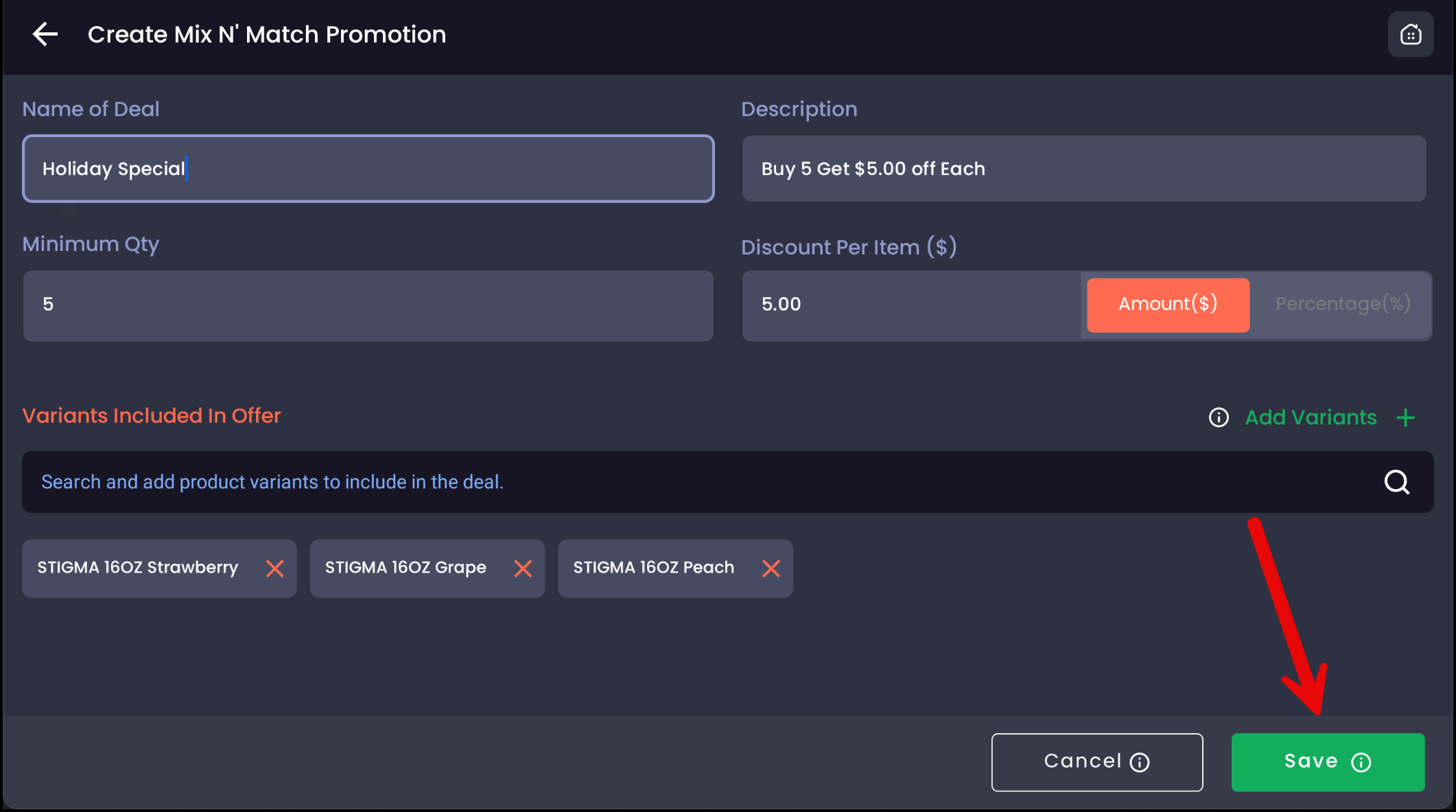
Task: Remove STIGMA 16OZ Peach variant
Action: [x=771, y=569]
